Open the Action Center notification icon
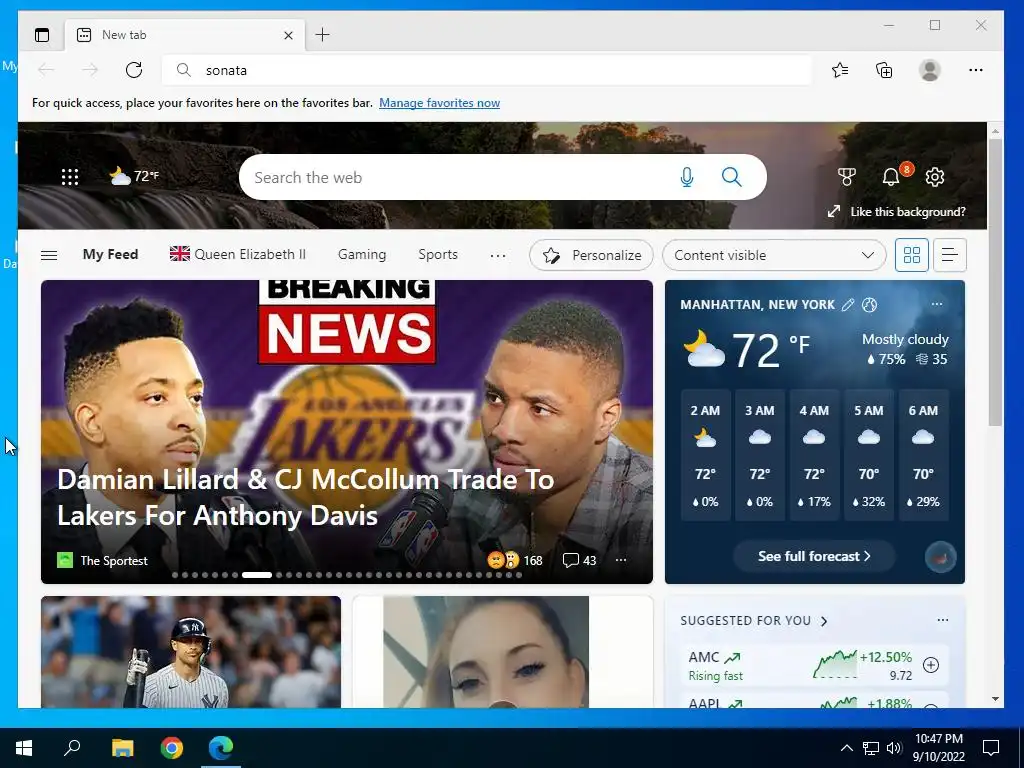The height and width of the screenshot is (768, 1024). click(991, 748)
